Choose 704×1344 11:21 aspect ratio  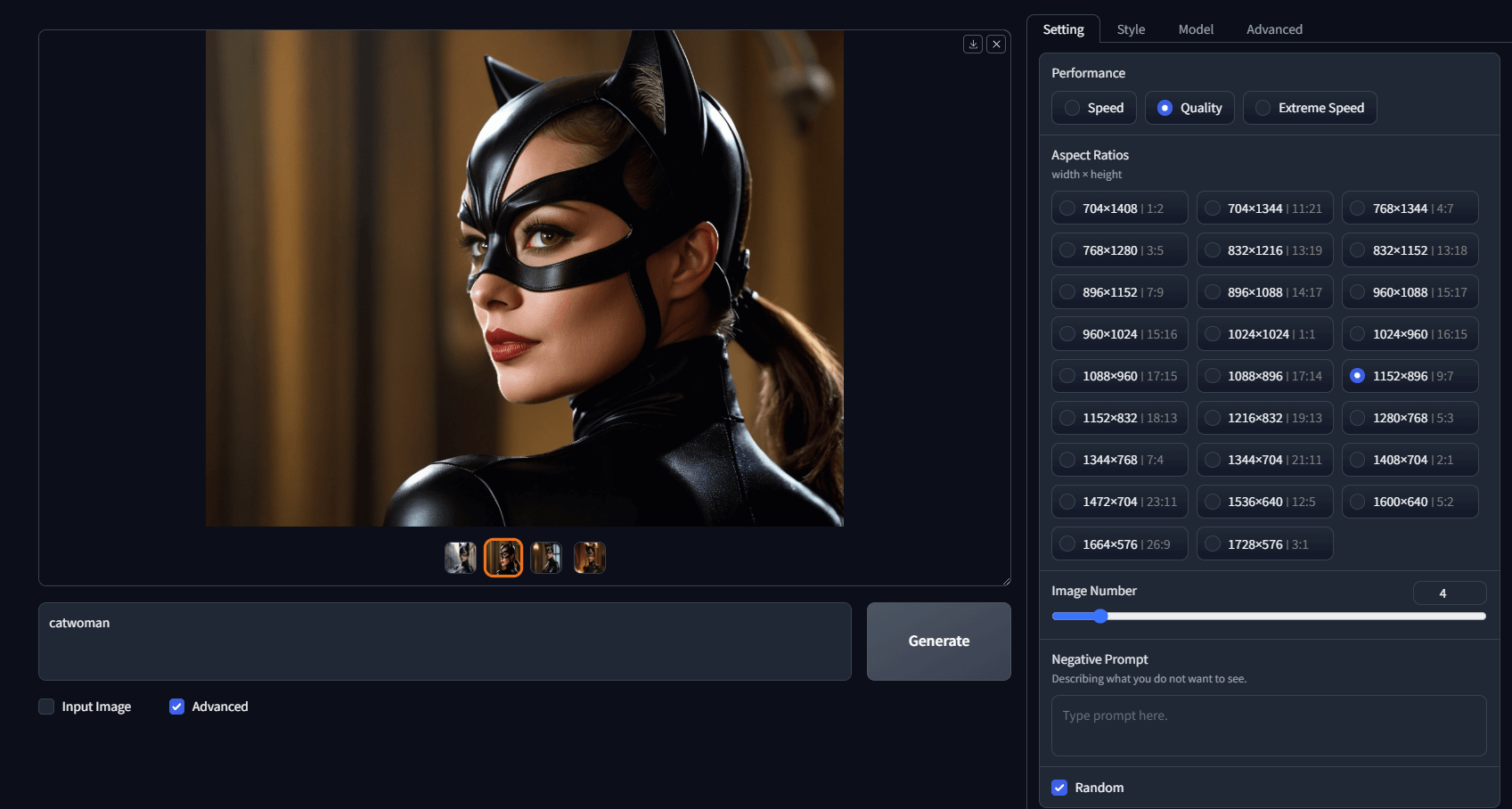(1265, 208)
